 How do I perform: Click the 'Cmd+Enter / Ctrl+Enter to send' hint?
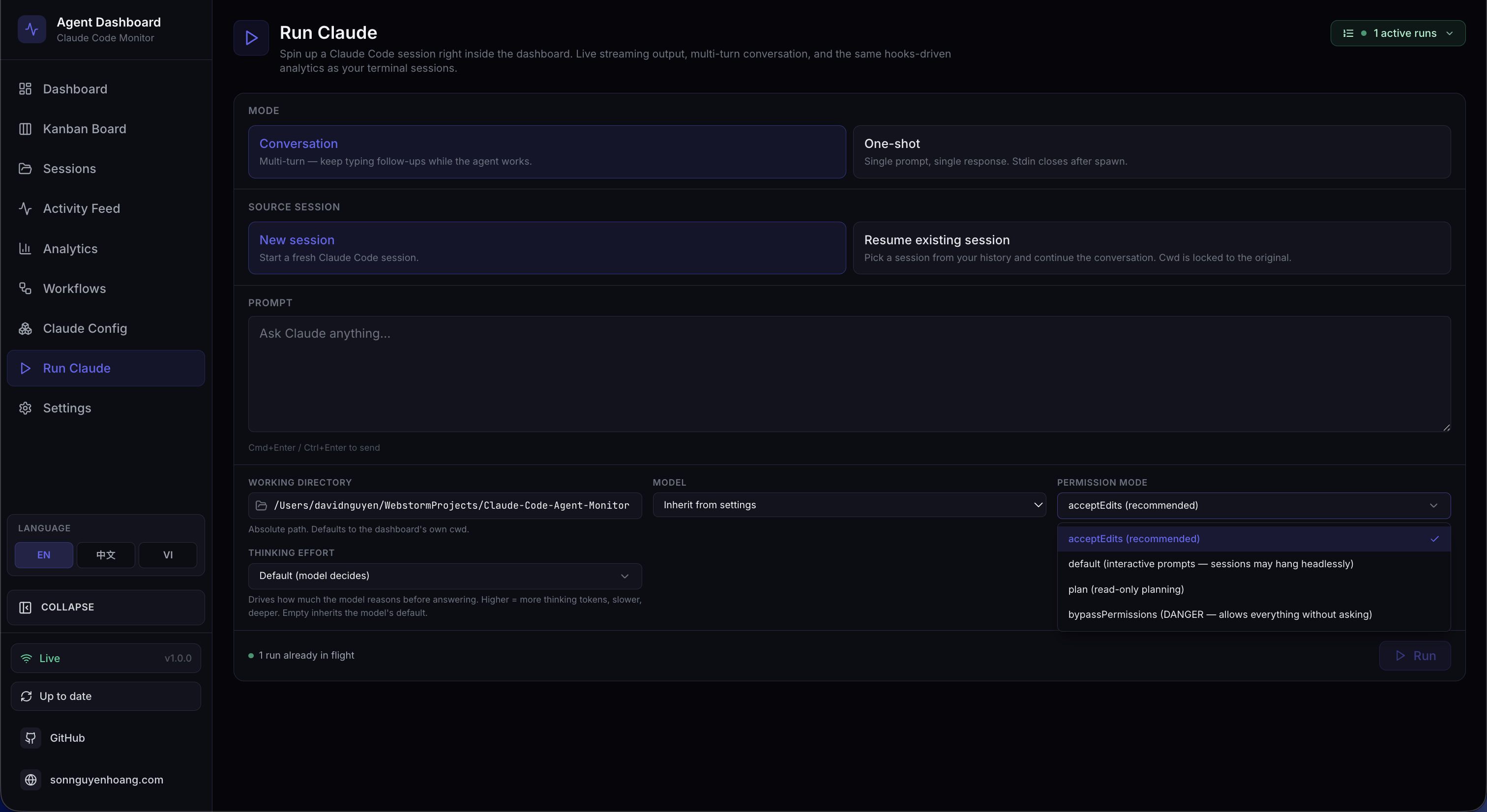pos(314,448)
